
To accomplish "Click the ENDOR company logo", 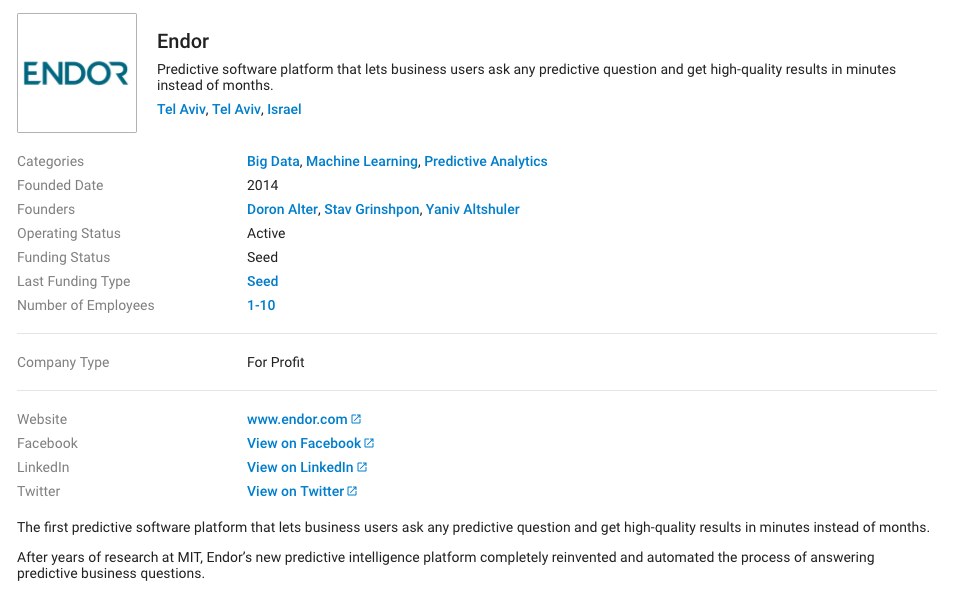I will pyautogui.click(x=77, y=73).
